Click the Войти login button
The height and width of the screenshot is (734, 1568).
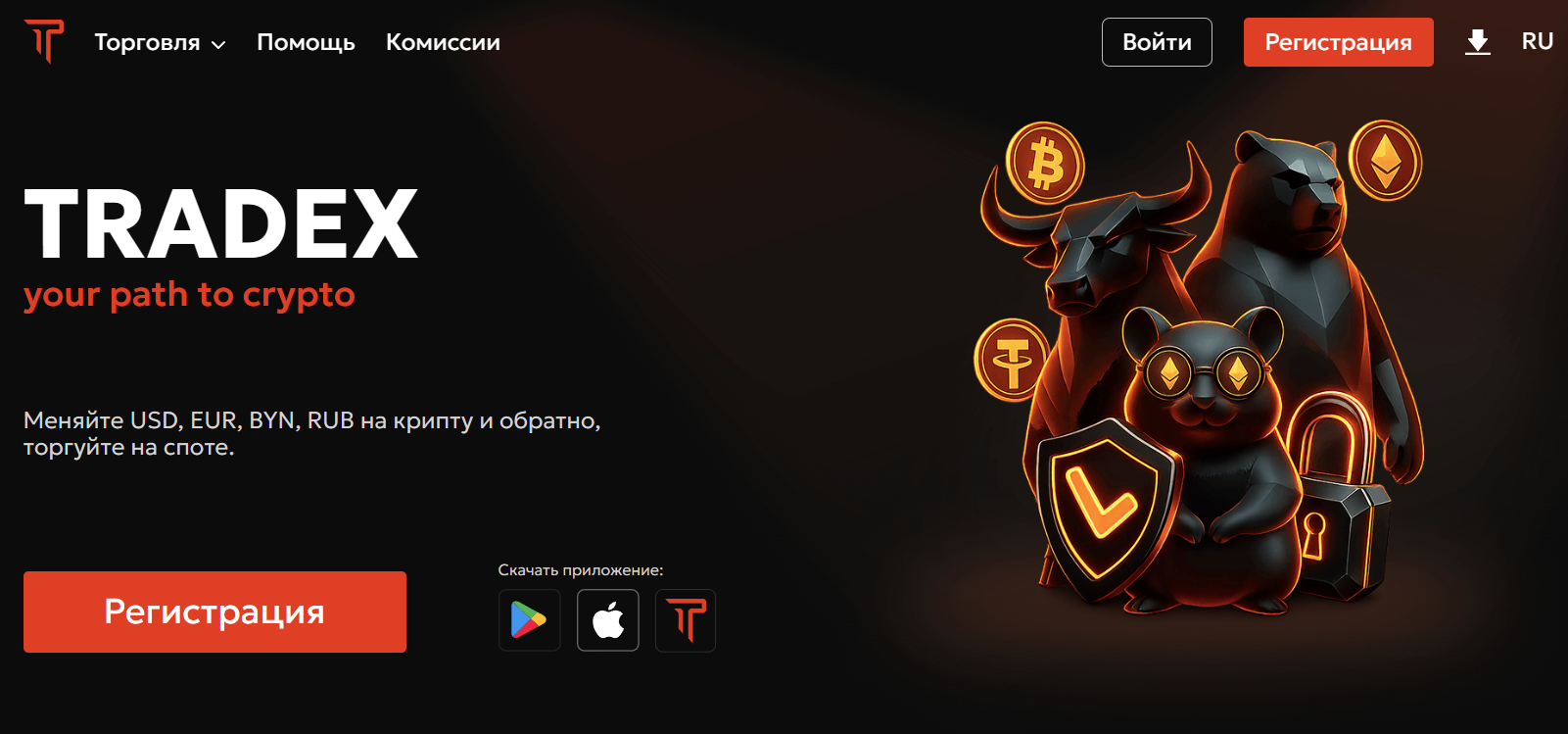click(1157, 42)
